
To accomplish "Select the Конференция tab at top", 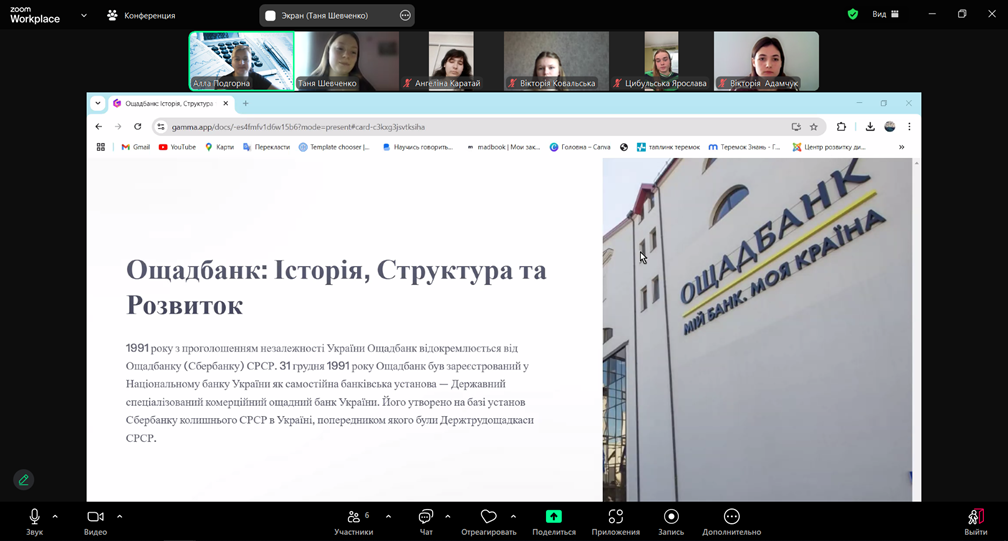I will click(x=141, y=15).
